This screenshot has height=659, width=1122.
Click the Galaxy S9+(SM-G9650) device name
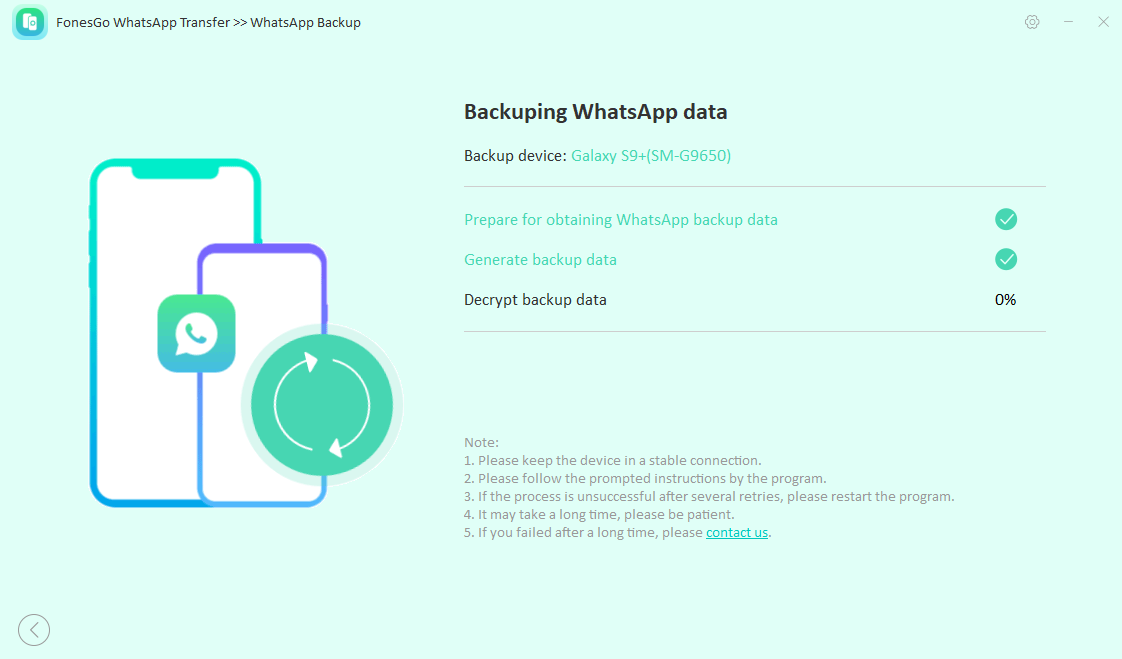[x=651, y=156]
